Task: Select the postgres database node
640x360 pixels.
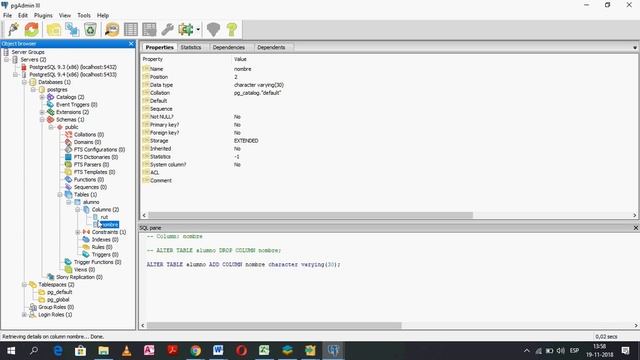Action: (x=57, y=89)
